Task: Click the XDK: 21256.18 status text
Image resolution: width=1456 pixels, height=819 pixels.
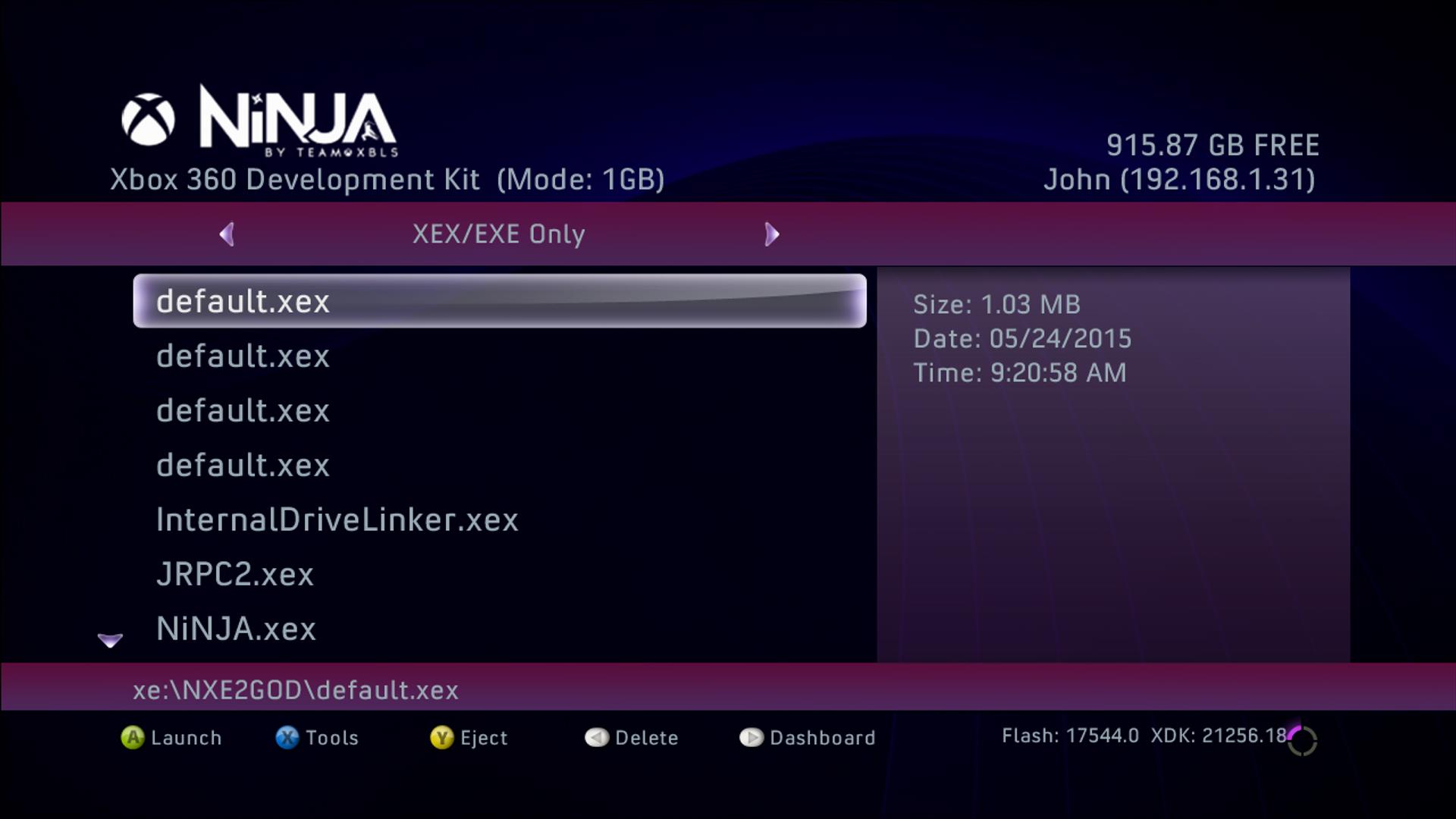Action: click(x=1219, y=736)
